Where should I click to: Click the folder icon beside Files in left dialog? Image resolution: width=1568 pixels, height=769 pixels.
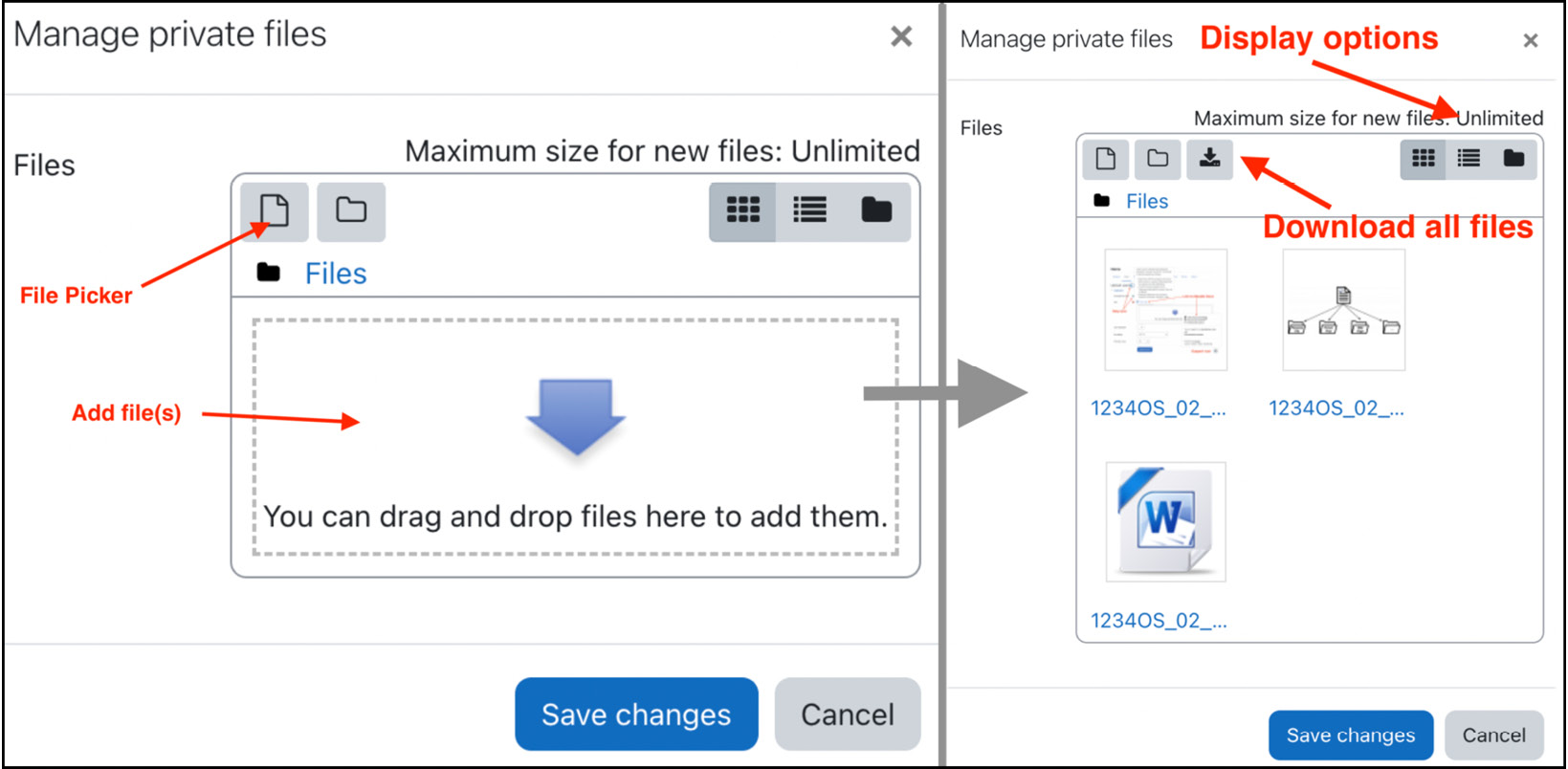[x=269, y=273]
